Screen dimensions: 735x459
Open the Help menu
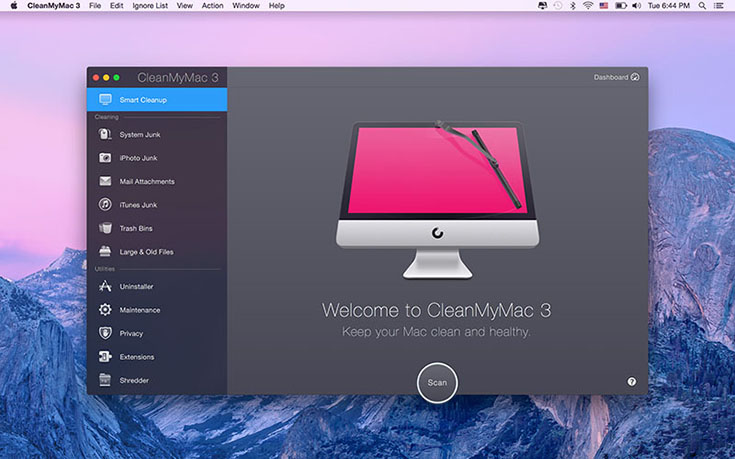[x=277, y=6]
